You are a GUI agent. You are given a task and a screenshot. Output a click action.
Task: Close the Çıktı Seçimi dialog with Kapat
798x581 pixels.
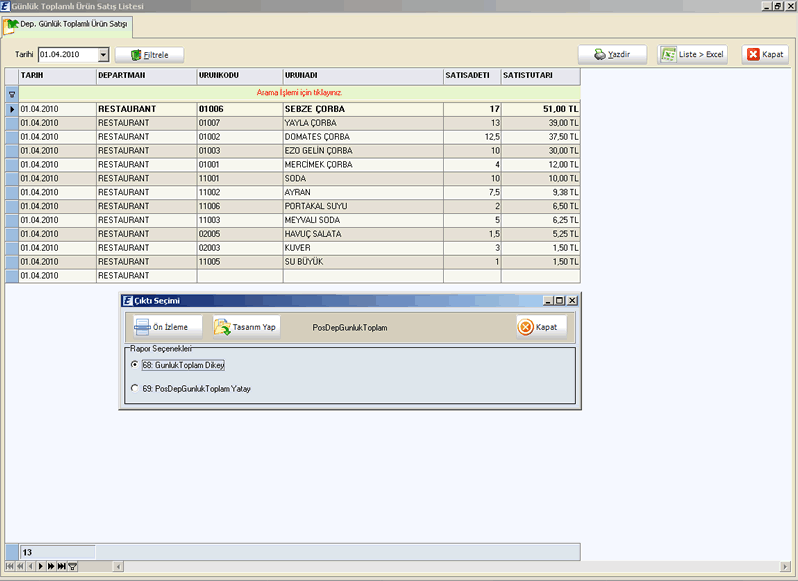540,327
